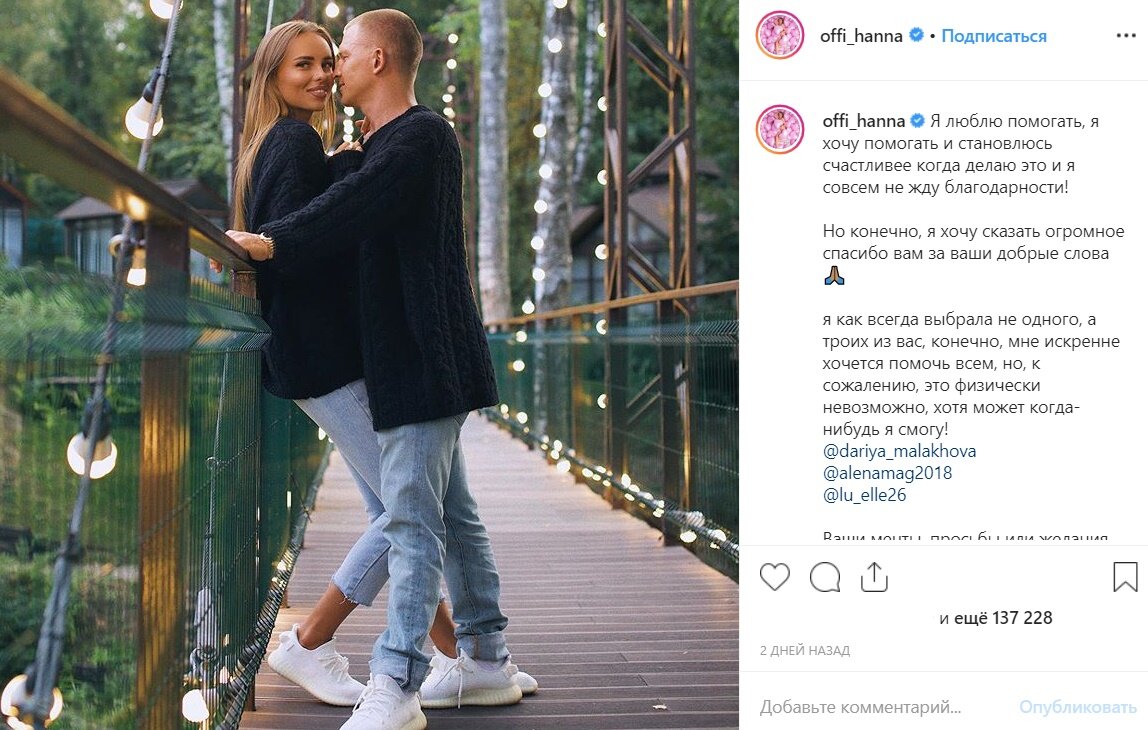Open the three-dot options menu

(x=1126, y=36)
